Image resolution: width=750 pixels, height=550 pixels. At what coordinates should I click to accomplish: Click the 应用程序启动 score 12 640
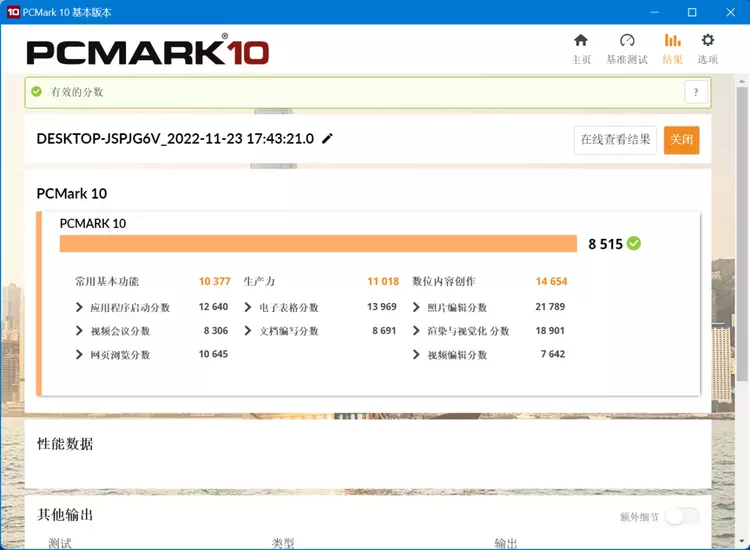213,307
